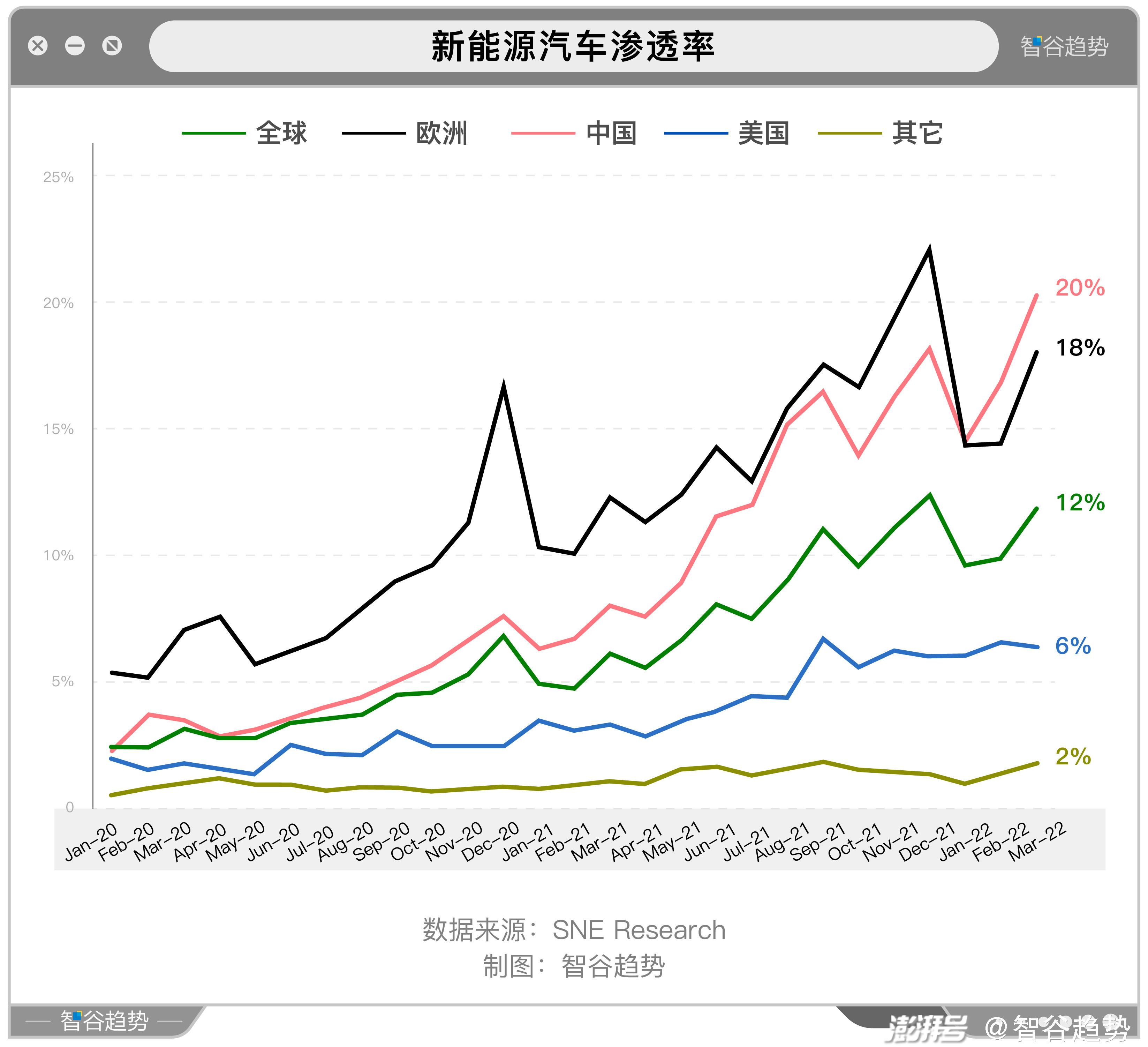
Task: Select the Dec-20 x-axis label
Action: click(490, 842)
